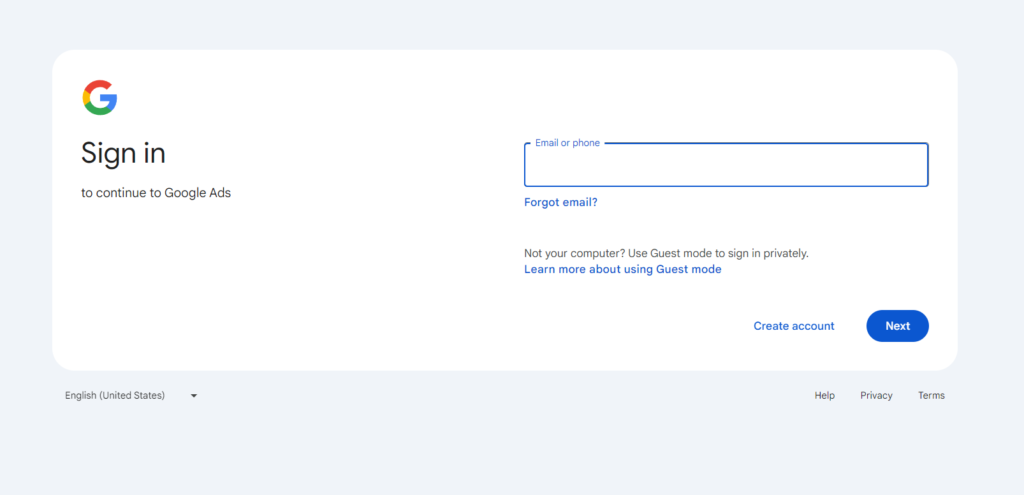Click the Create account button
This screenshot has height=495, width=1024.
coord(793,326)
